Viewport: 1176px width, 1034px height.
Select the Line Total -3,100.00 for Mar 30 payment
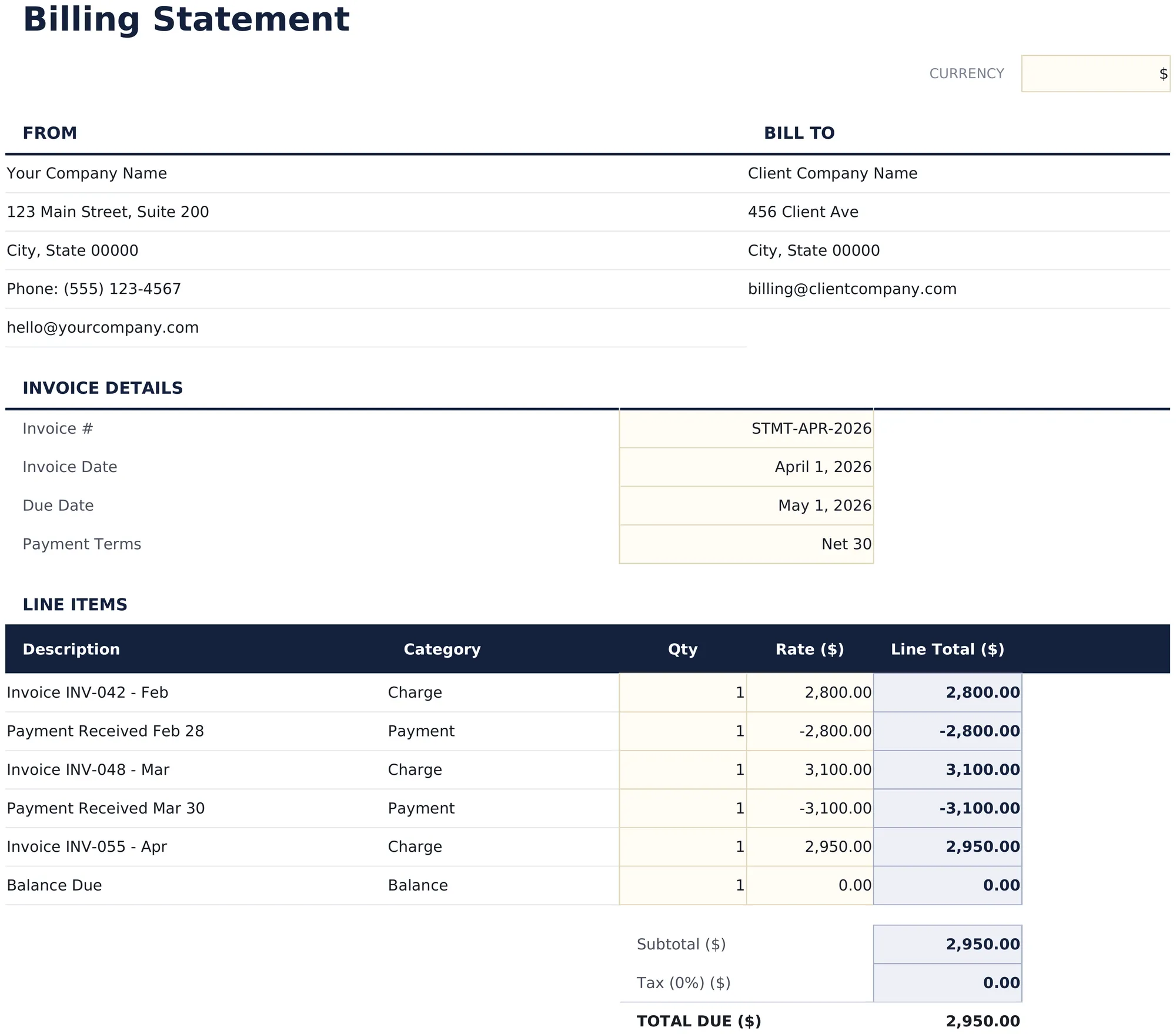[x=947, y=808]
